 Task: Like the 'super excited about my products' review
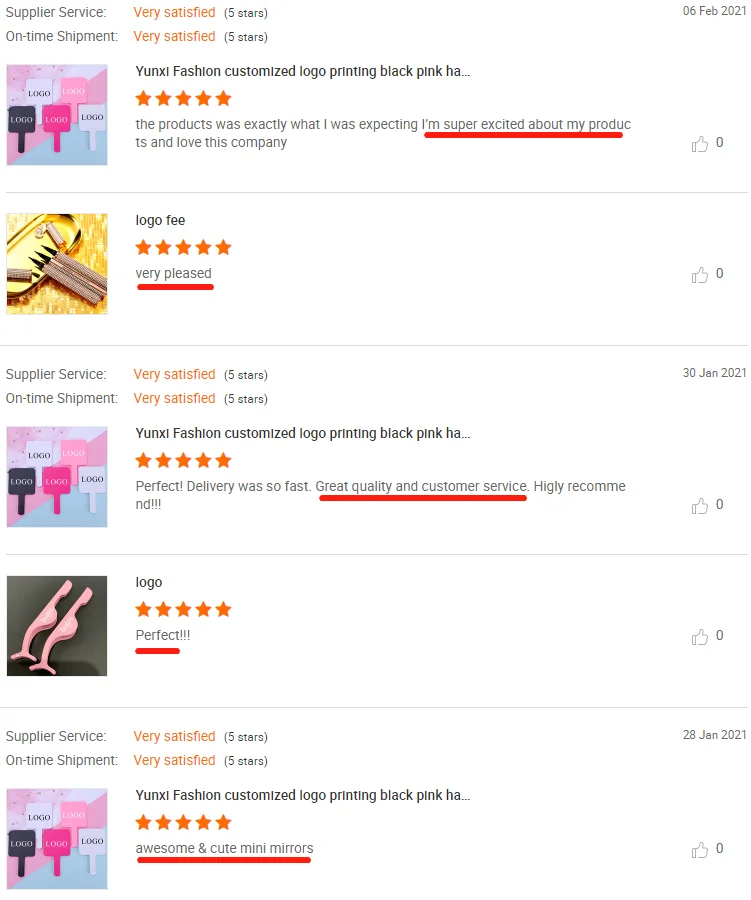(x=700, y=143)
